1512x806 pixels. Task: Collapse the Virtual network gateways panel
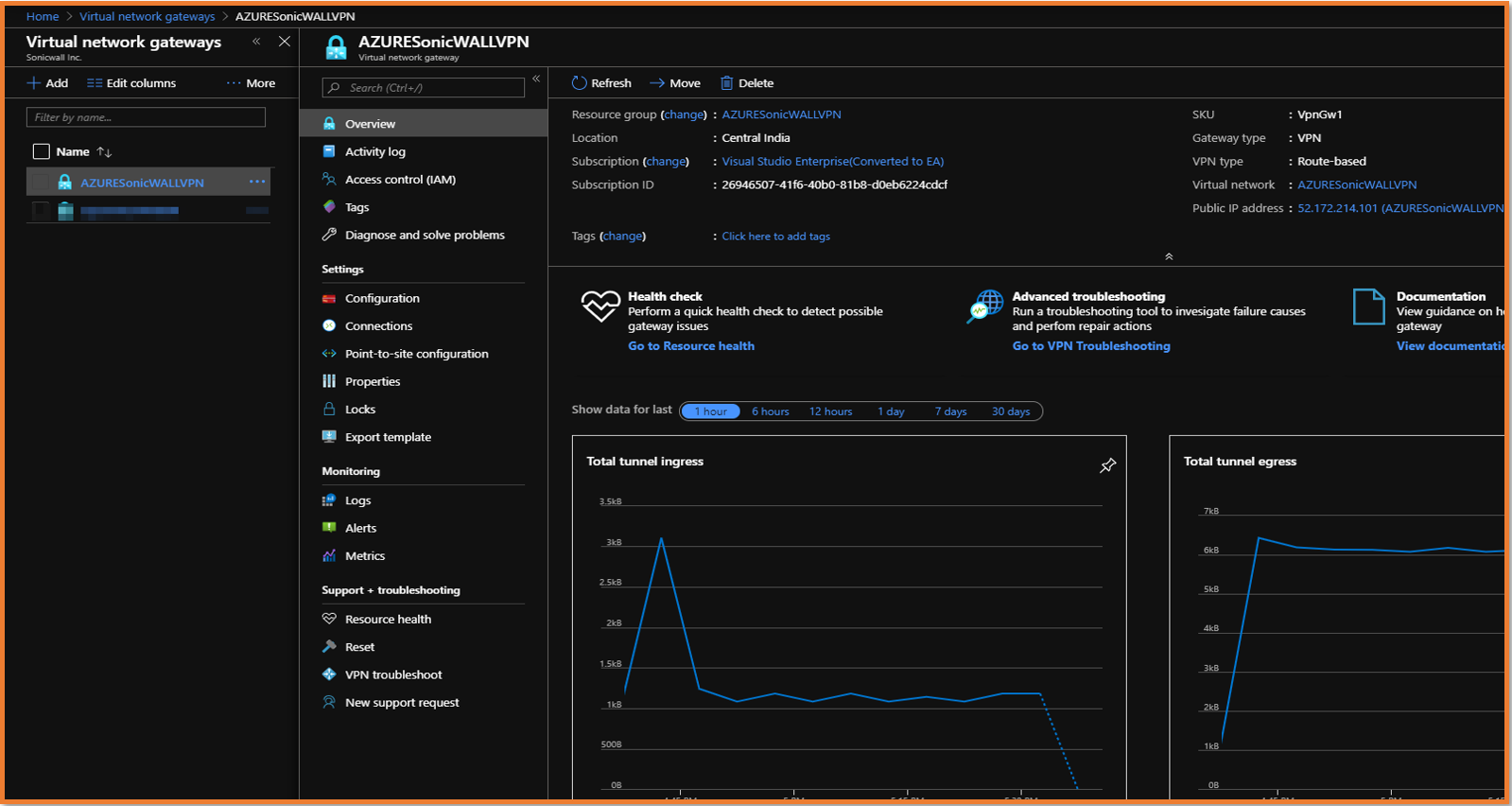pyautogui.click(x=256, y=42)
